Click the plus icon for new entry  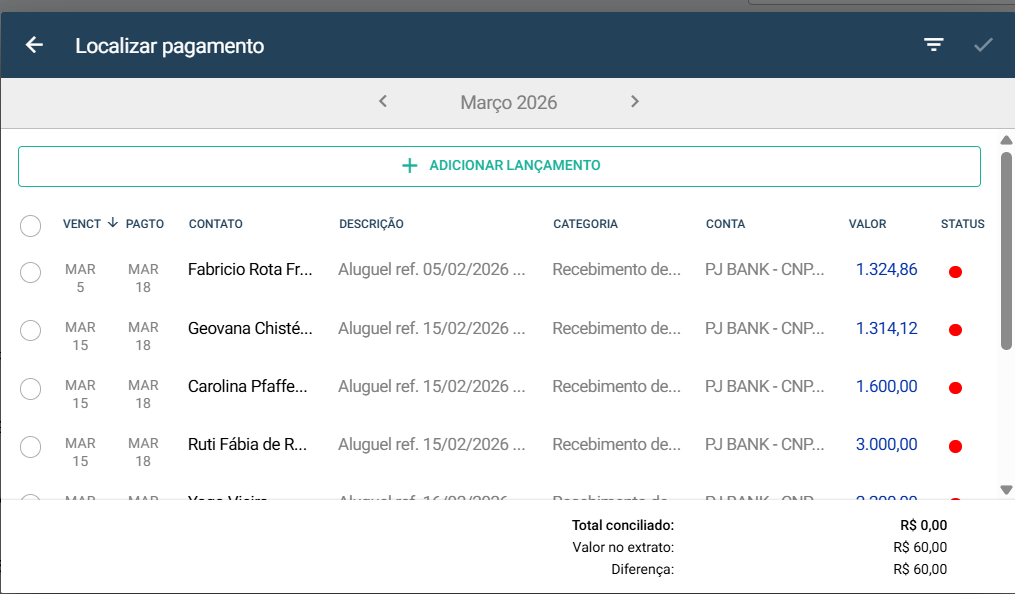pos(410,166)
